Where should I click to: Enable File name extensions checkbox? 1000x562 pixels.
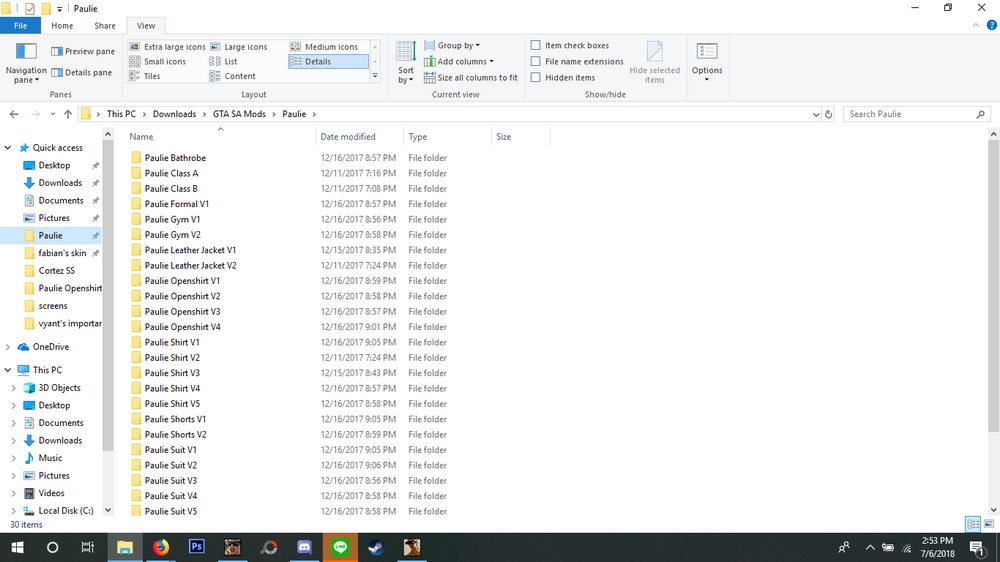[x=536, y=61]
